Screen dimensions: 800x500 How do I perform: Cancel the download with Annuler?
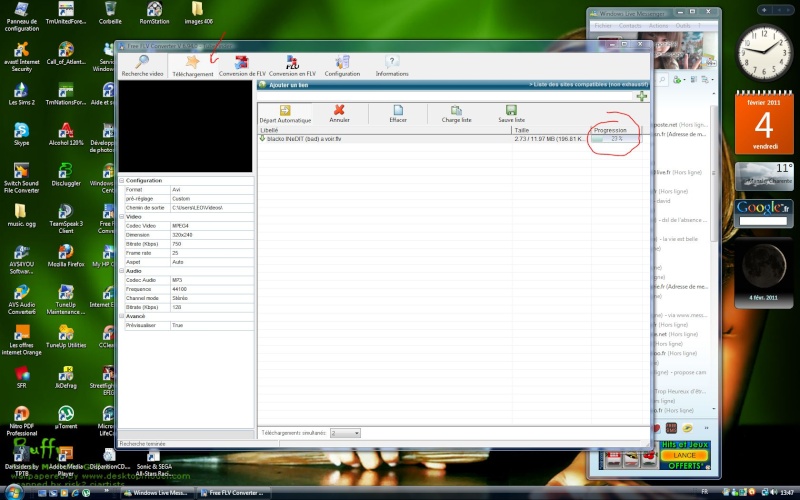[x=339, y=114]
